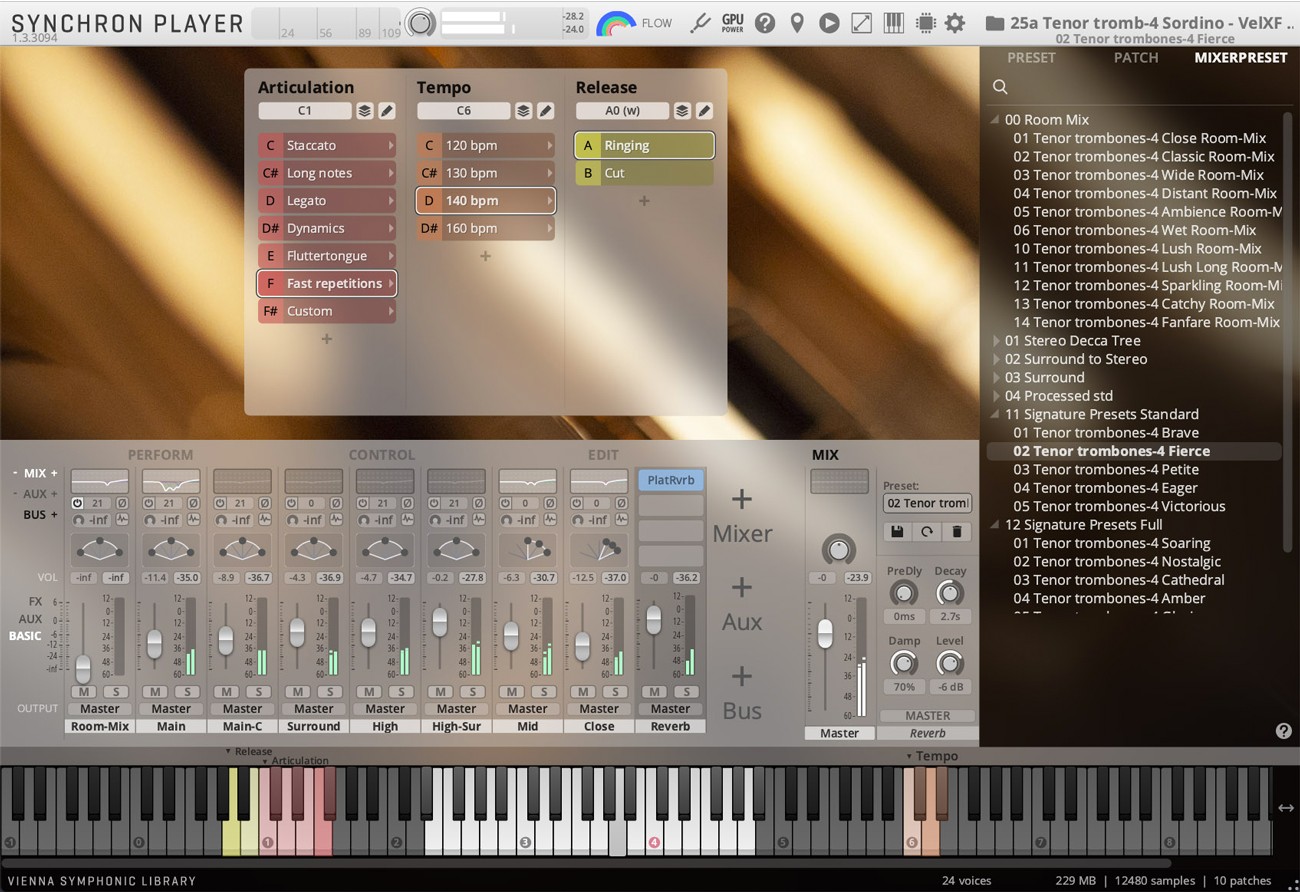Image resolution: width=1300 pixels, height=892 pixels.
Task: Open the help question mark icon in toolbar
Action: [765, 22]
